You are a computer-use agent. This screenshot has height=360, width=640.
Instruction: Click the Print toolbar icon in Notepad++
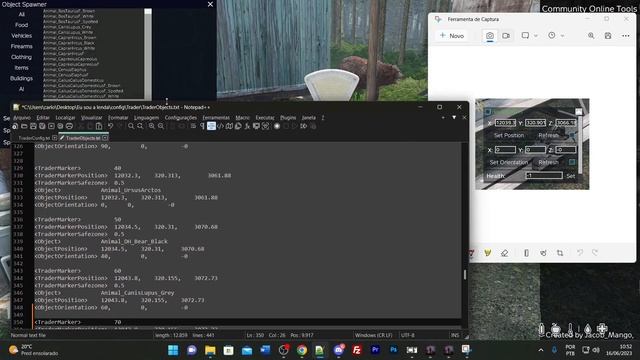69,126
